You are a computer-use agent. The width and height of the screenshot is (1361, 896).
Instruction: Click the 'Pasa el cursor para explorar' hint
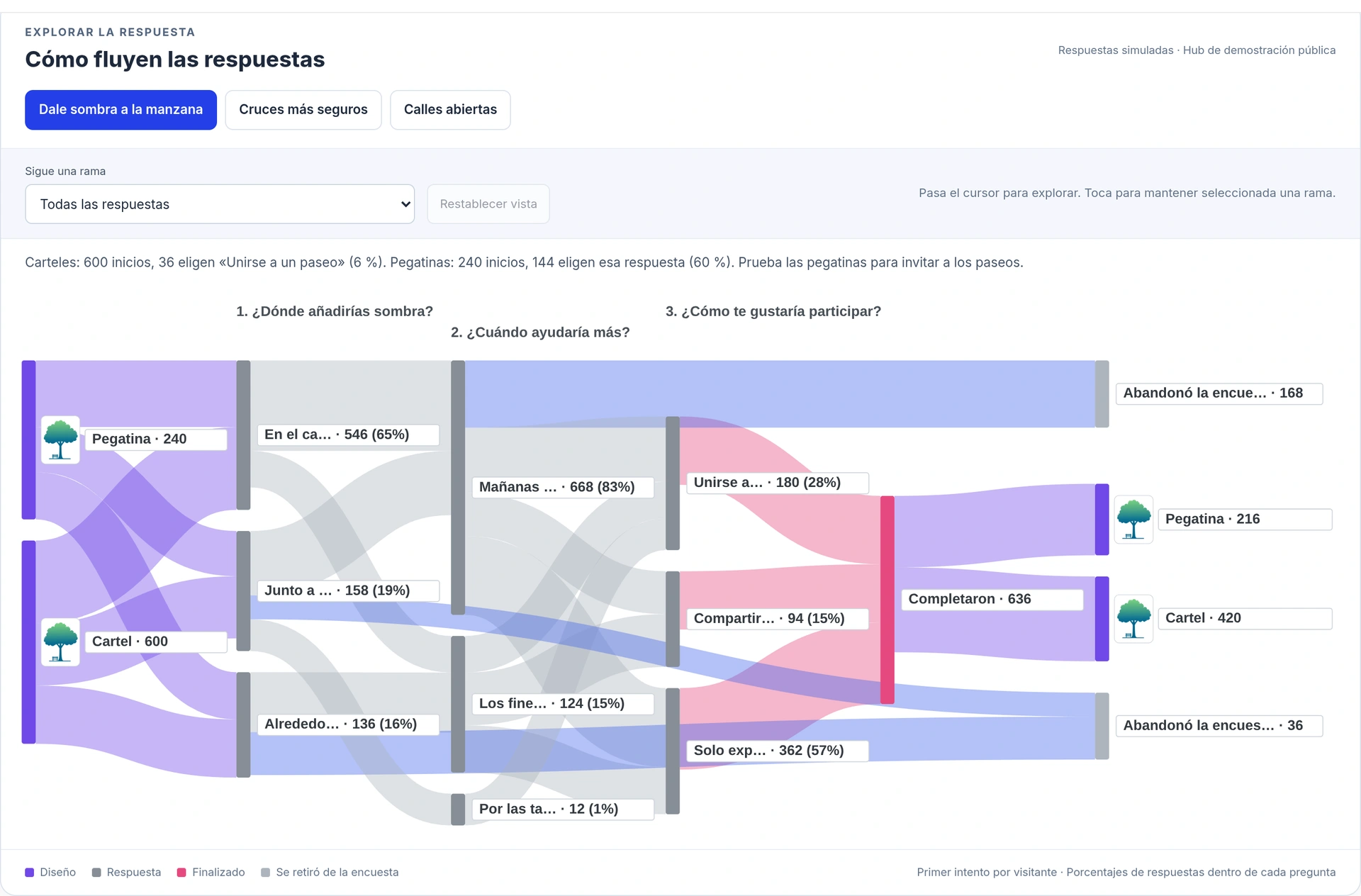[x=1127, y=194]
